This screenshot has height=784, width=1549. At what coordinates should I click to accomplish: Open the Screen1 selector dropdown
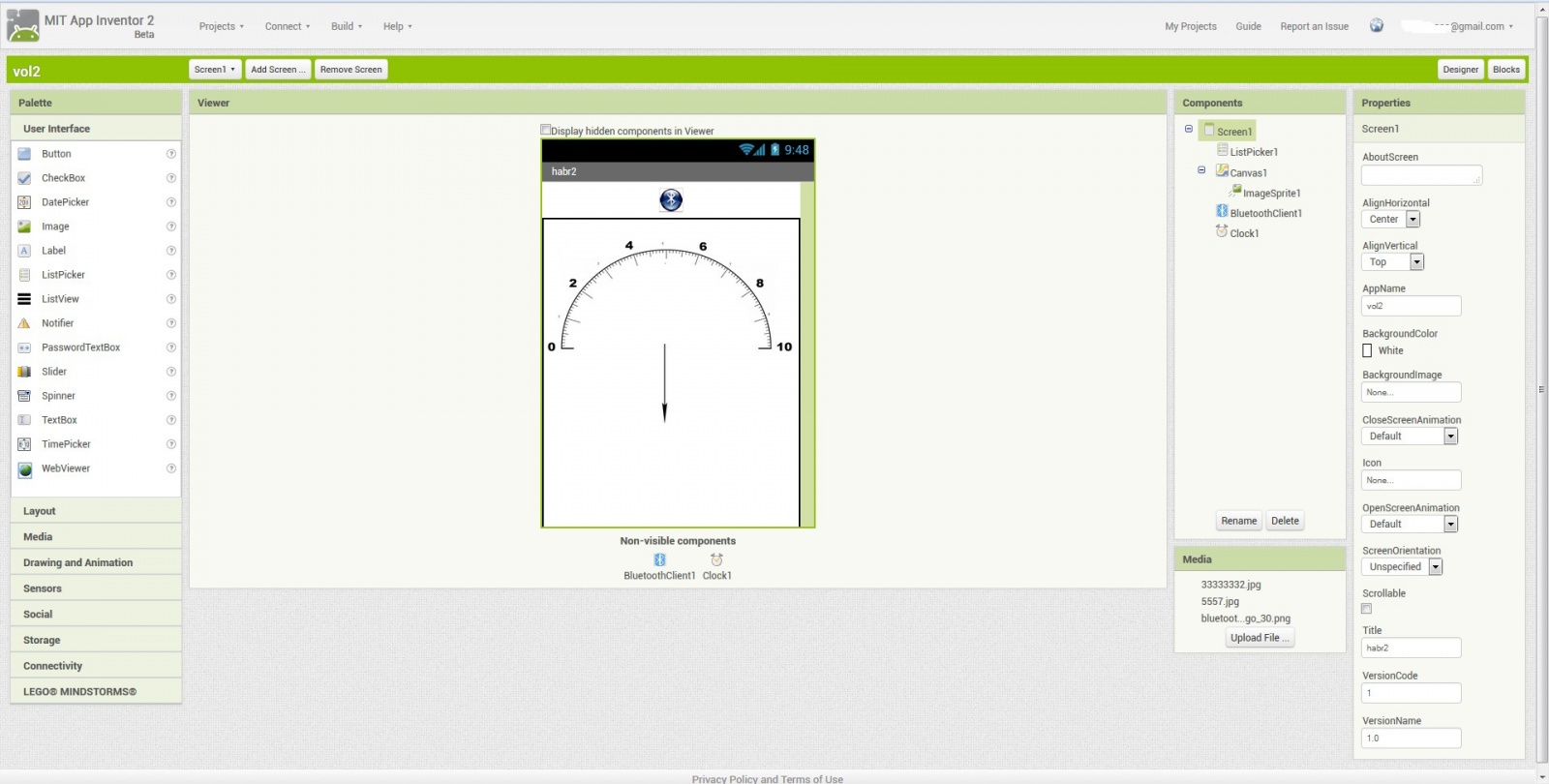[214, 70]
